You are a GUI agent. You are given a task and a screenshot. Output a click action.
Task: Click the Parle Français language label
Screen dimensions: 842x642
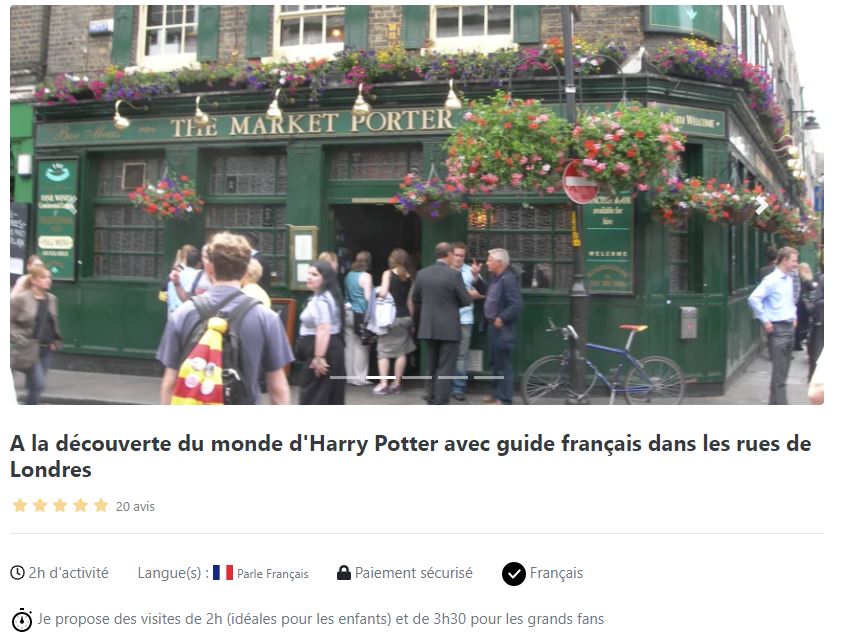[x=273, y=574]
